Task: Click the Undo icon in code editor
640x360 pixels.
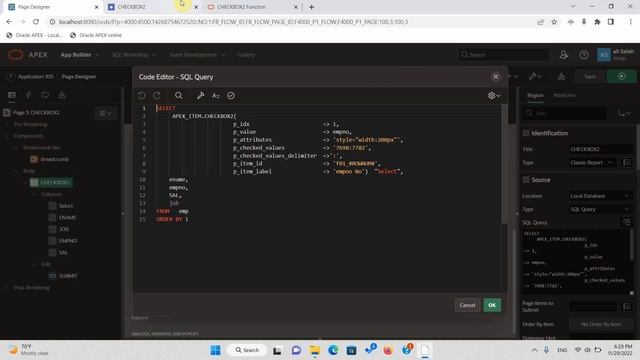Action: [x=142, y=96]
